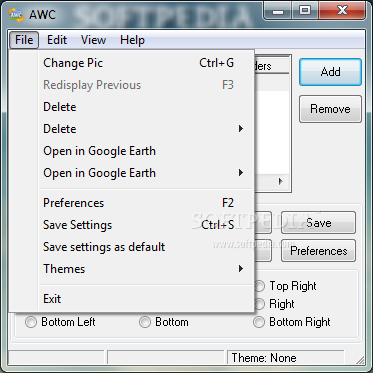Open the Help menu
The height and width of the screenshot is (373, 373).
point(132,40)
